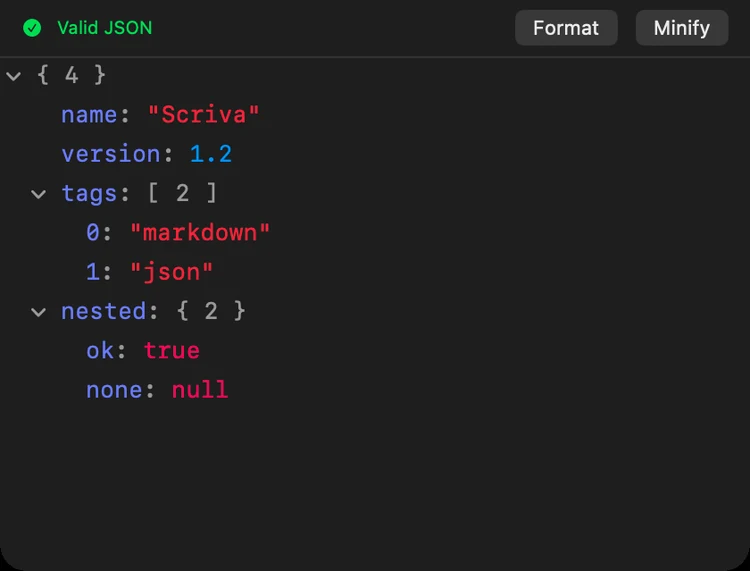Collapse the nested object chevron
This screenshot has width=750, height=571.
(x=38, y=312)
